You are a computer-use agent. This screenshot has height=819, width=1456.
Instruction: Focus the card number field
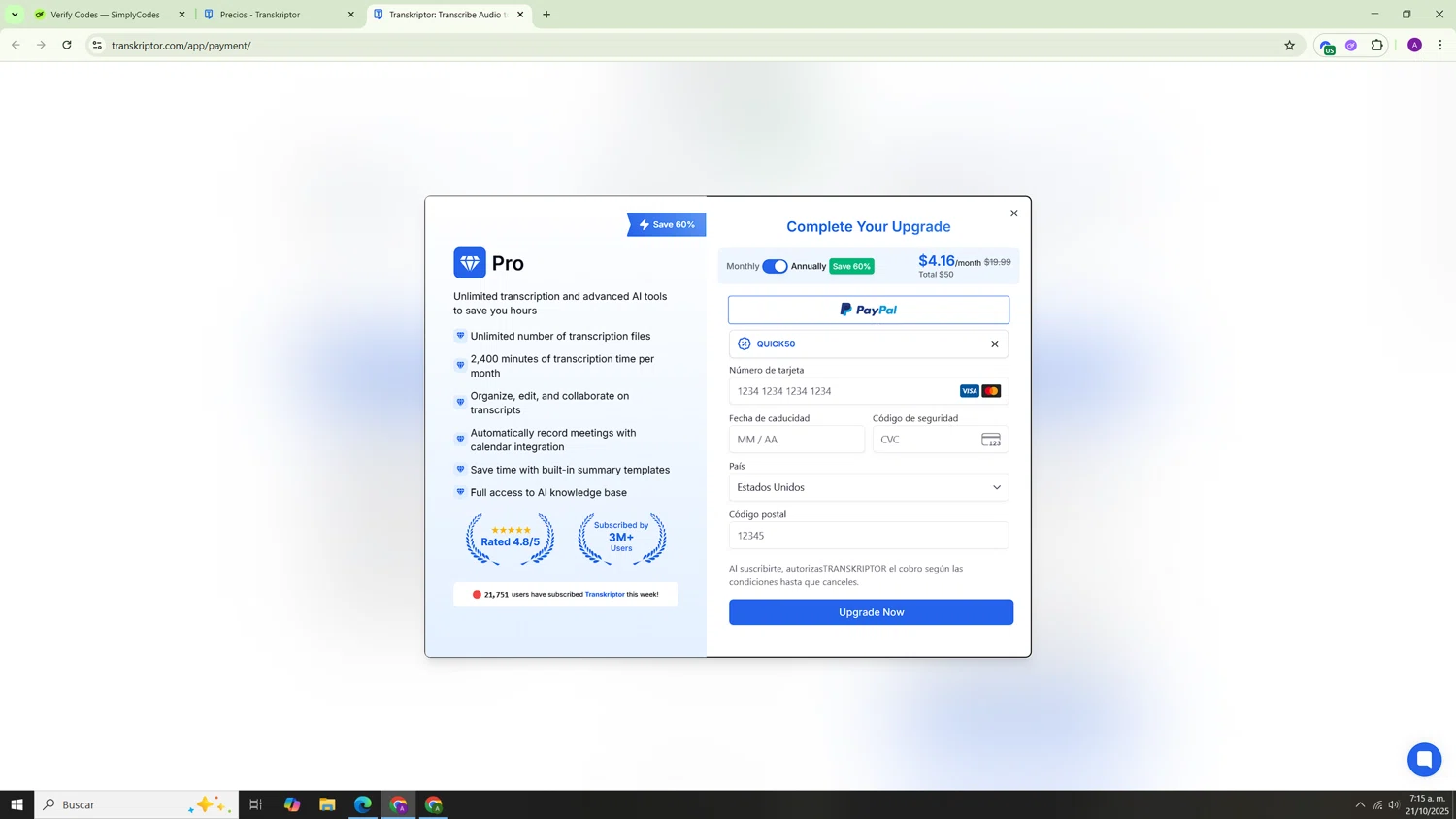point(869,391)
